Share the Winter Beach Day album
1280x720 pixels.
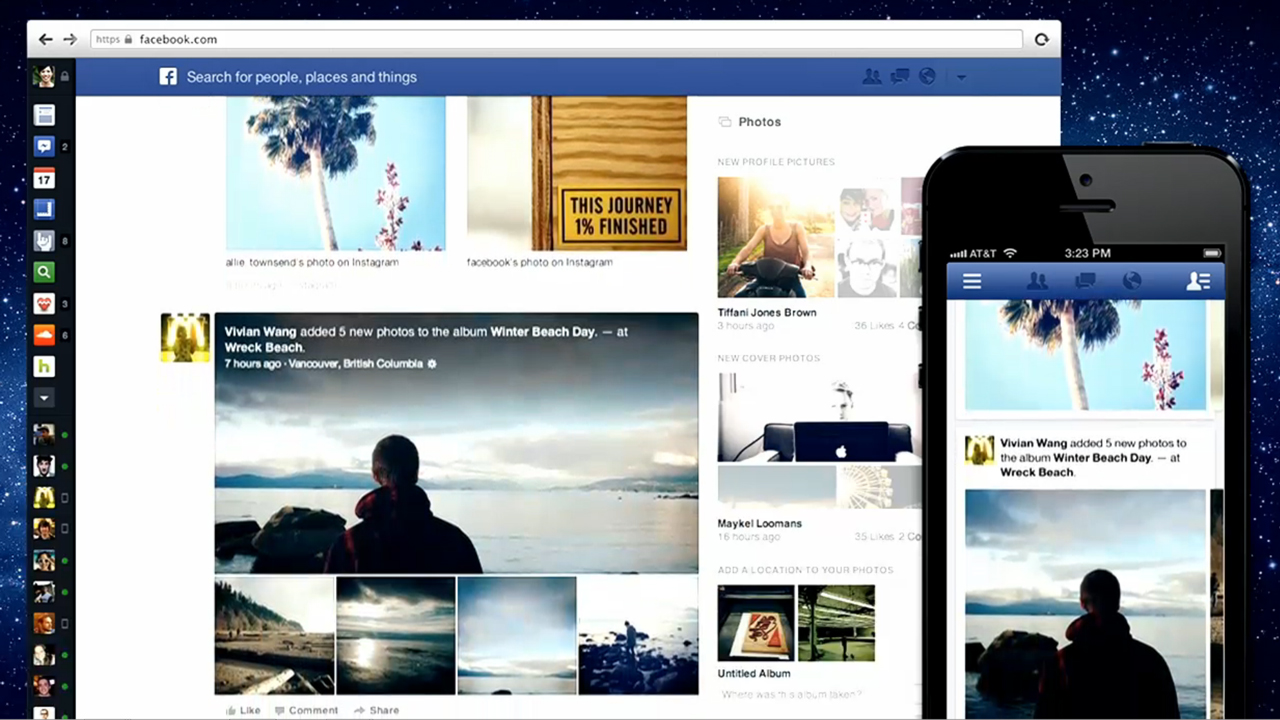(376, 710)
